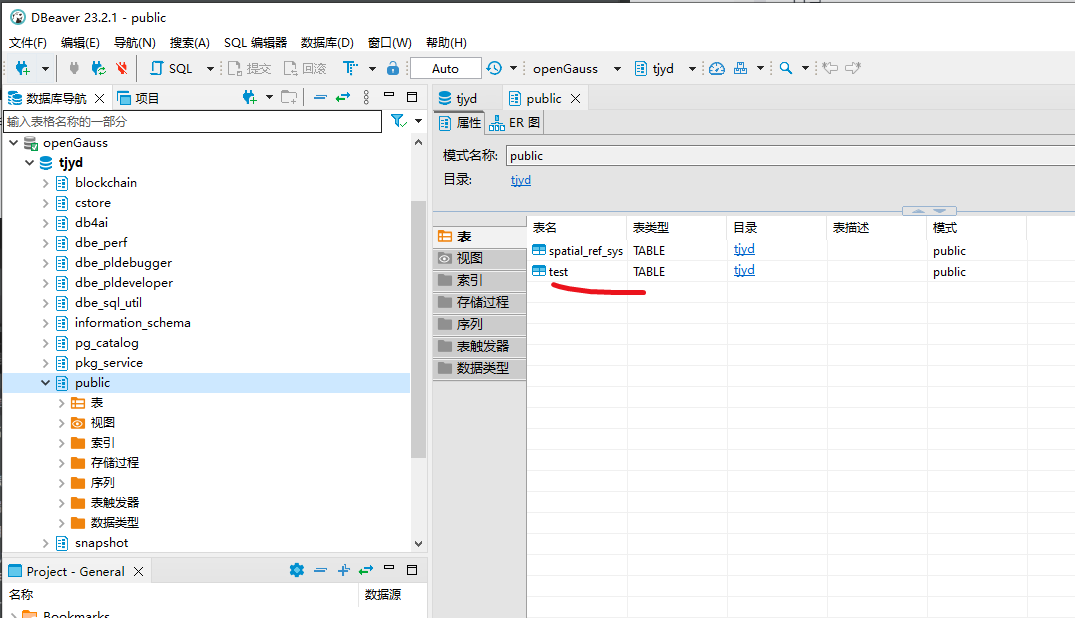This screenshot has width=1075, height=618.
Task: Toggle Auto commit mode
Action: pos(445,68)
